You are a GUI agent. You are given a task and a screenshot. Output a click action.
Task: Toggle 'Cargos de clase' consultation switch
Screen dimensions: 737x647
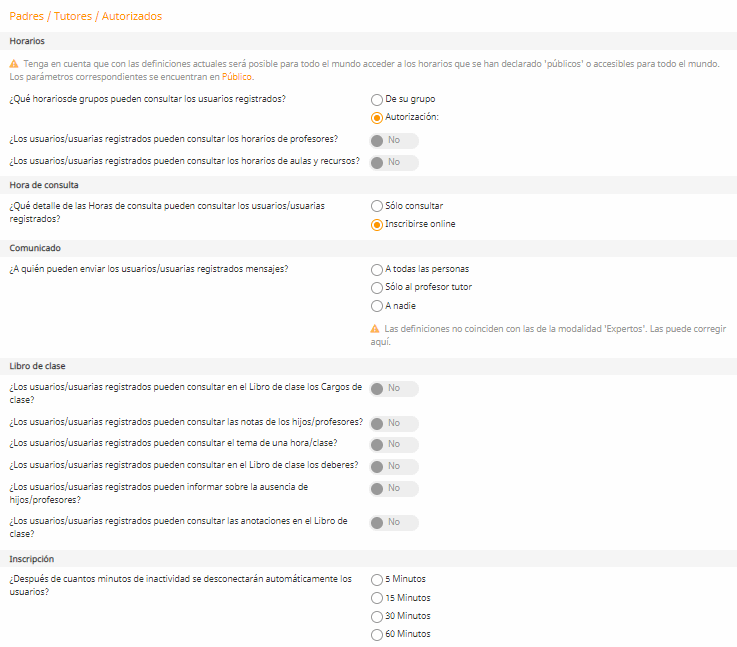pyautogui.click(x=394, y=389)
